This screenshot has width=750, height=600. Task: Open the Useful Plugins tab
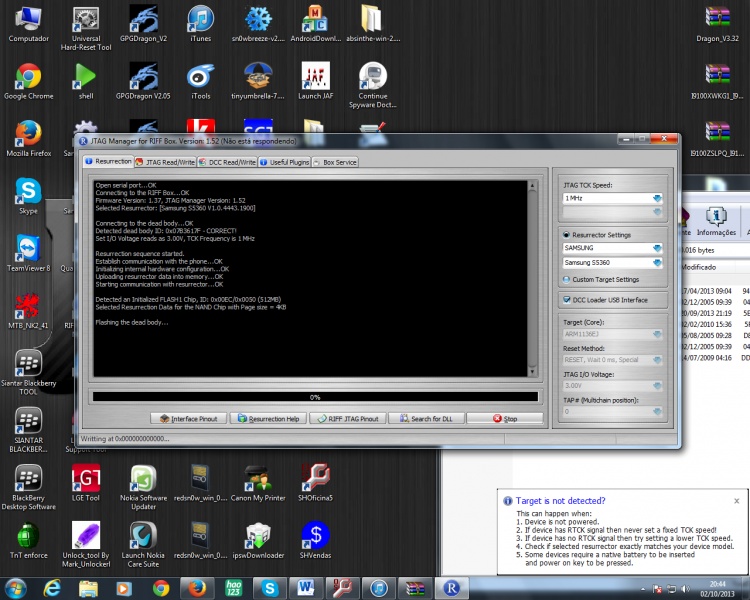click(x=285, y=162)
